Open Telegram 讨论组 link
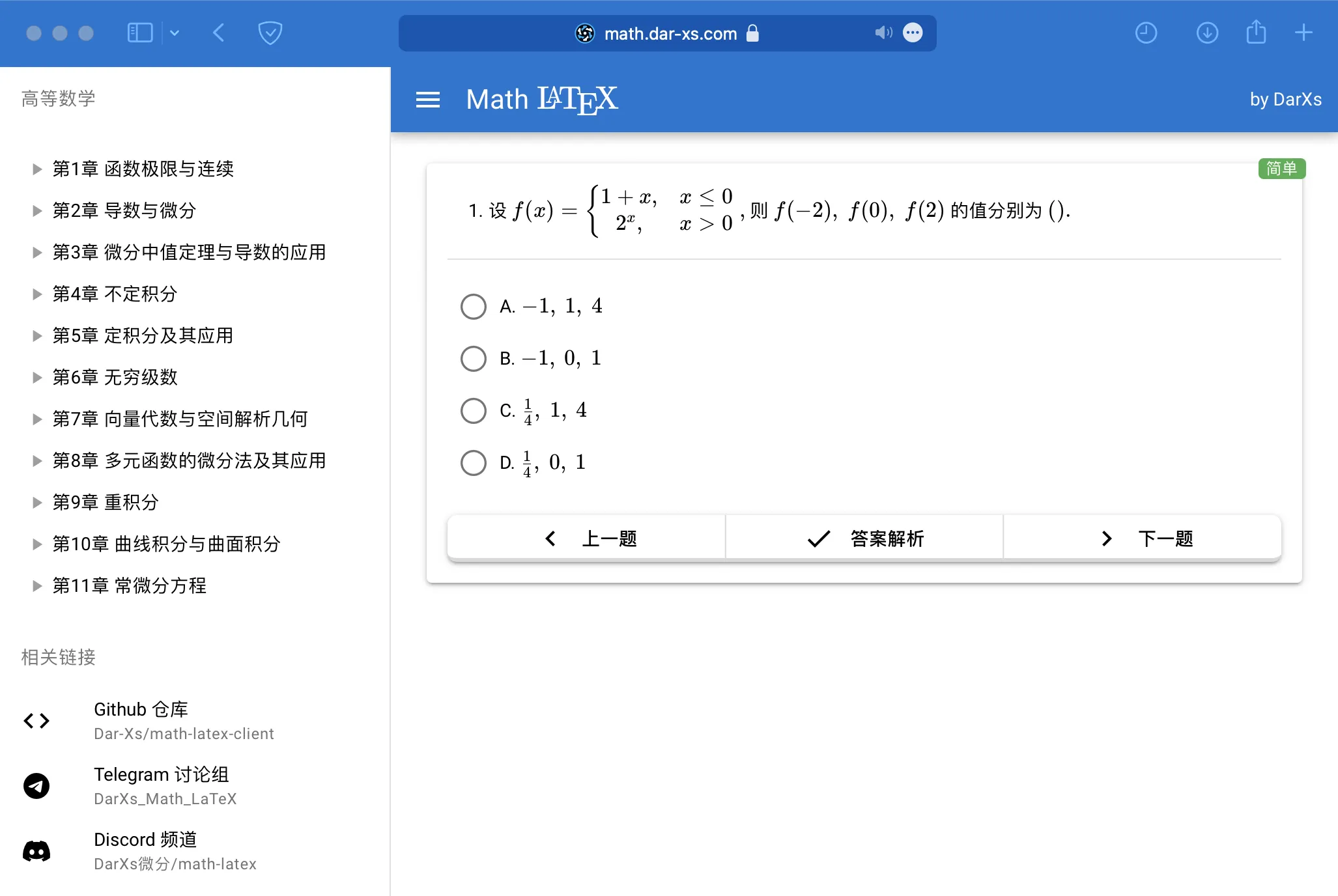Viewport: 1338px width, 896px height. [x=162, y=774]
